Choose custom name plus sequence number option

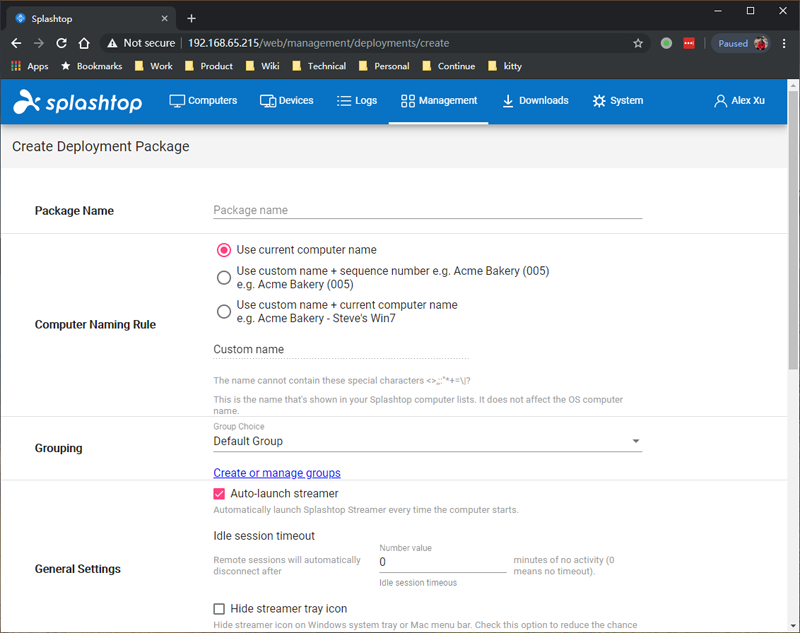(x=224, y=277)
